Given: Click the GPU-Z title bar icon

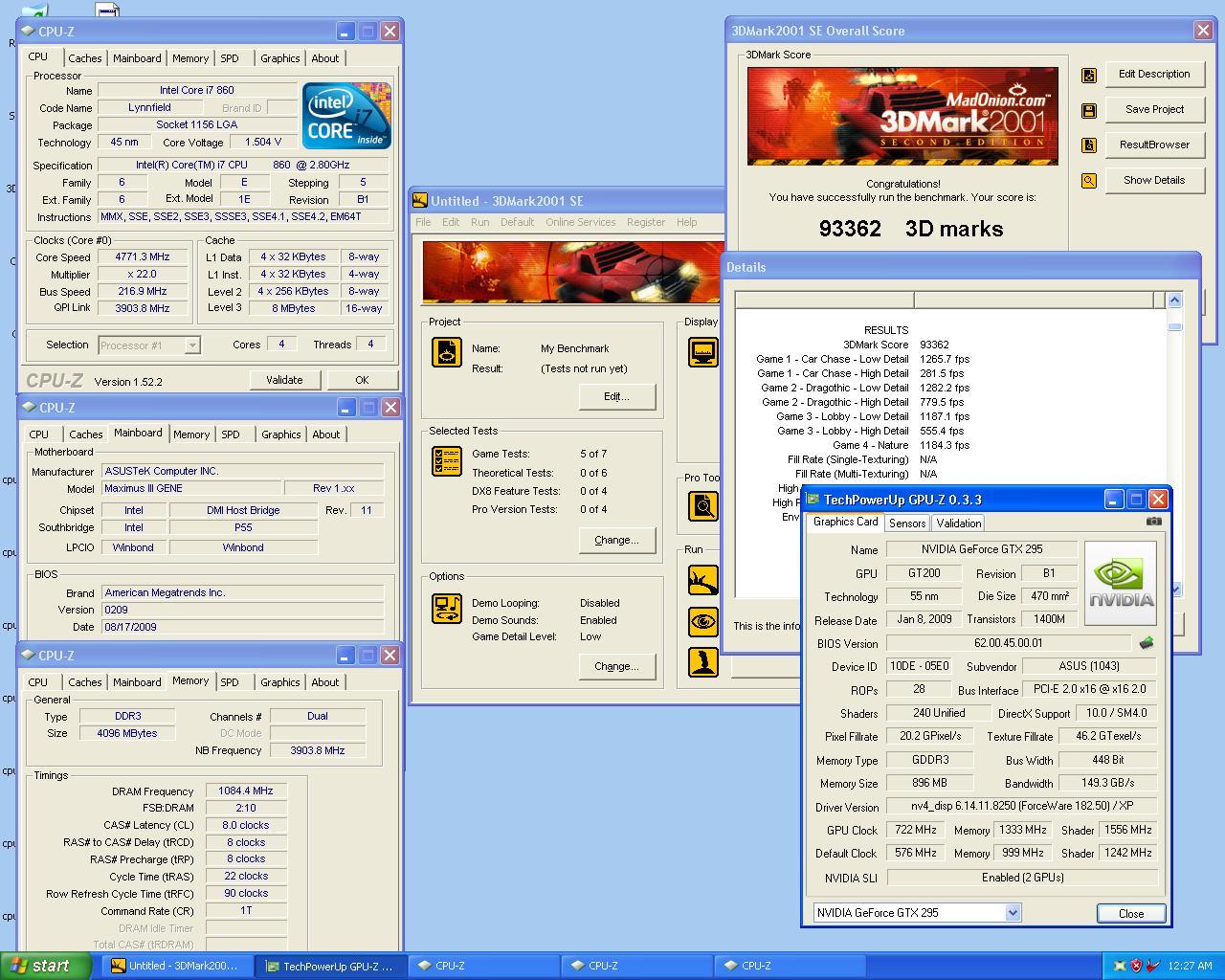Looking at the screenshot, I should (x=813, y=500).
